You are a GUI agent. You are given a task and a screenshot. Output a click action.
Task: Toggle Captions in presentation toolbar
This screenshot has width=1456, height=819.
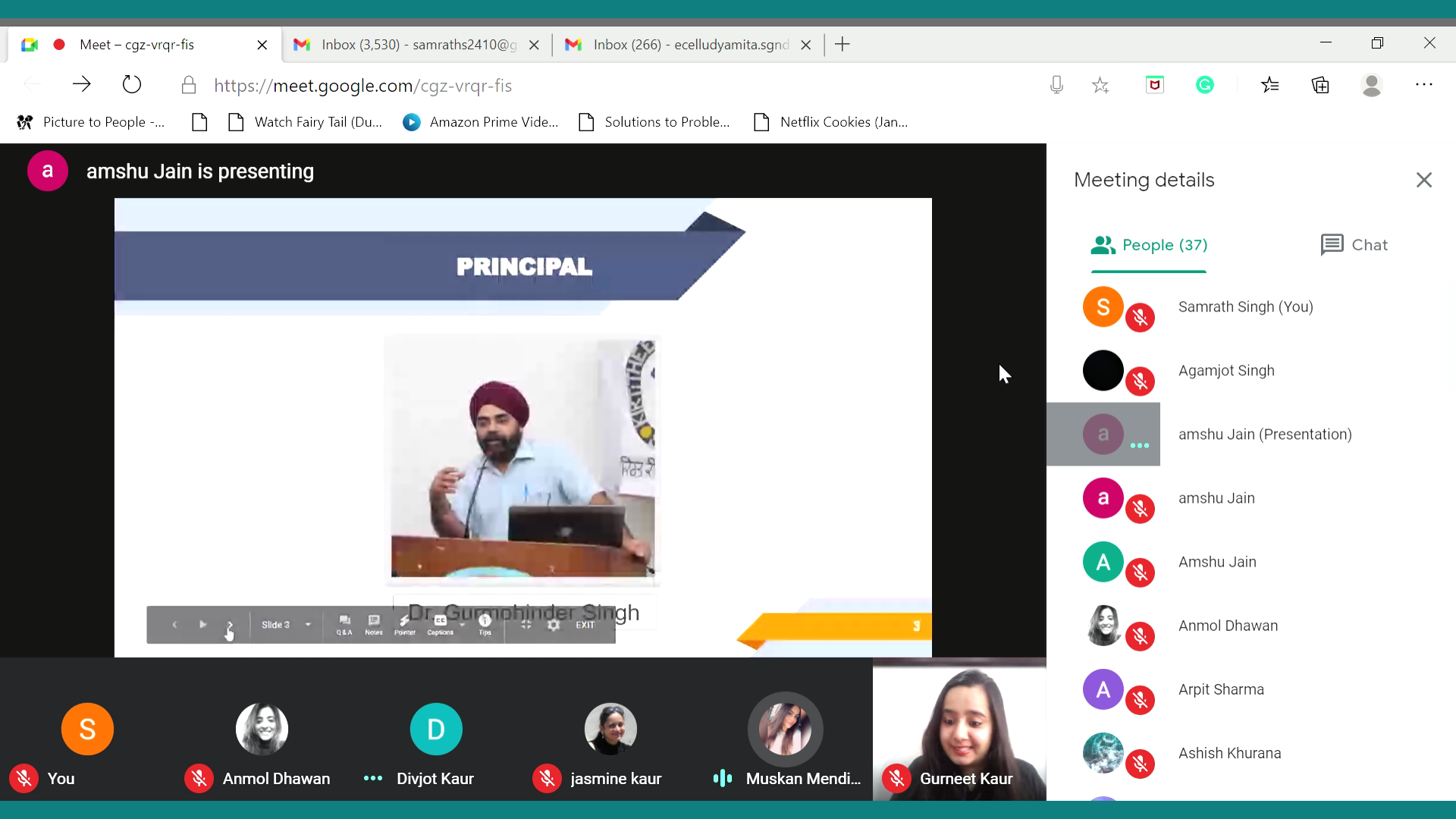(440, 625)
